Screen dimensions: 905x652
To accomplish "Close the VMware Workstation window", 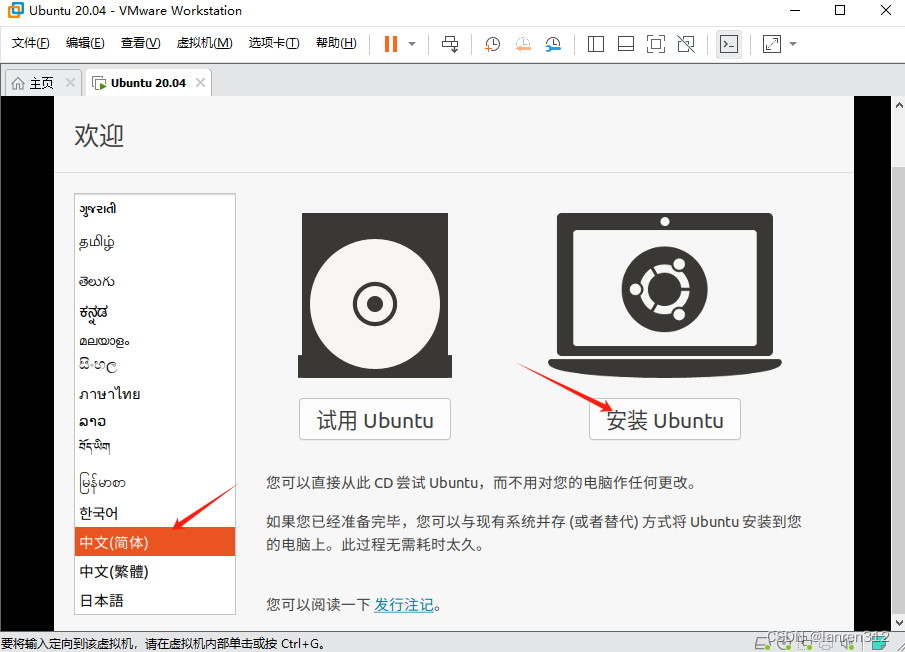I will [x=886, y=10].
